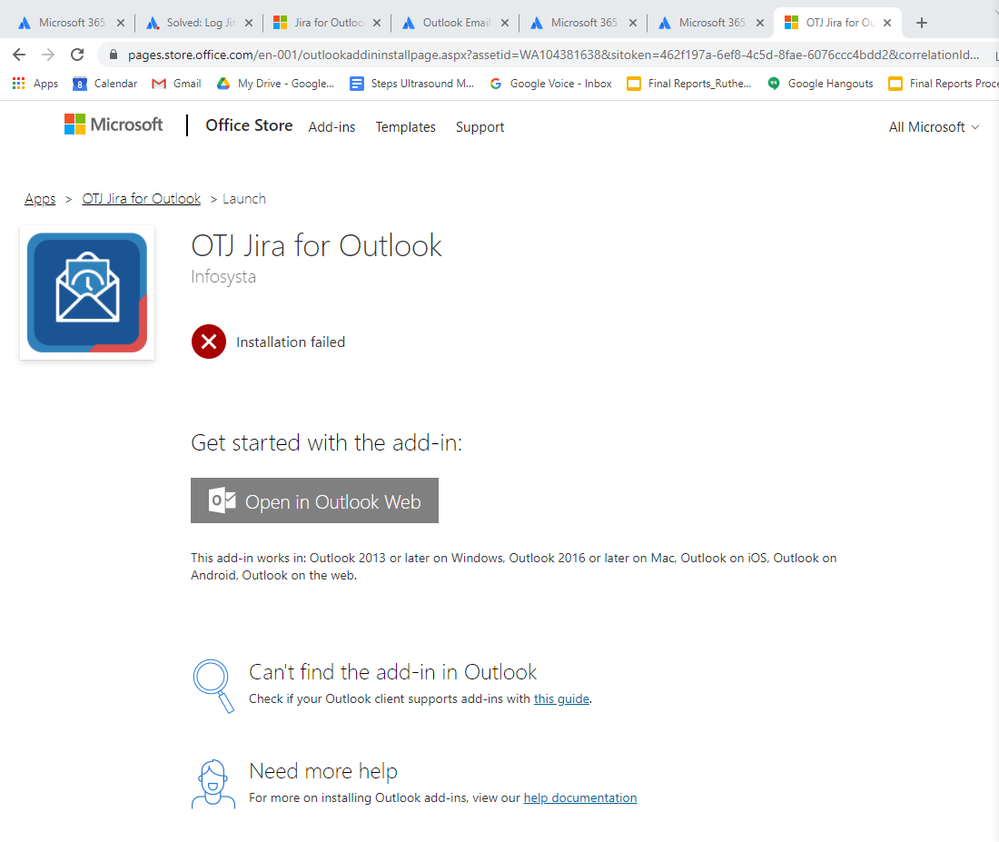Click the Microsoft logo
This screenshot has height=842, width=999.
point(113,124)
